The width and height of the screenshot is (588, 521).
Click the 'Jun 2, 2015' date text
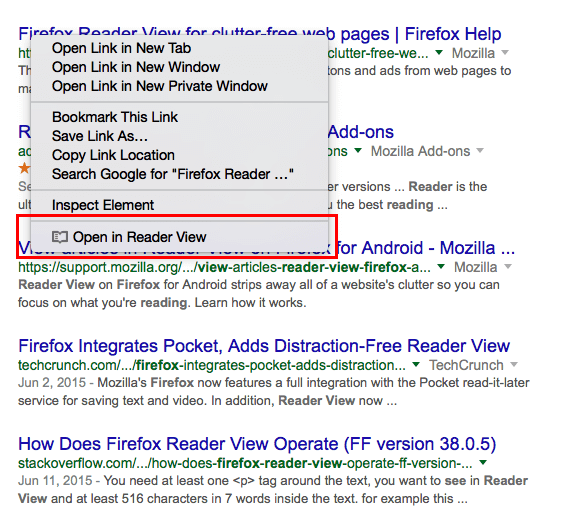(x=52, y=383)
